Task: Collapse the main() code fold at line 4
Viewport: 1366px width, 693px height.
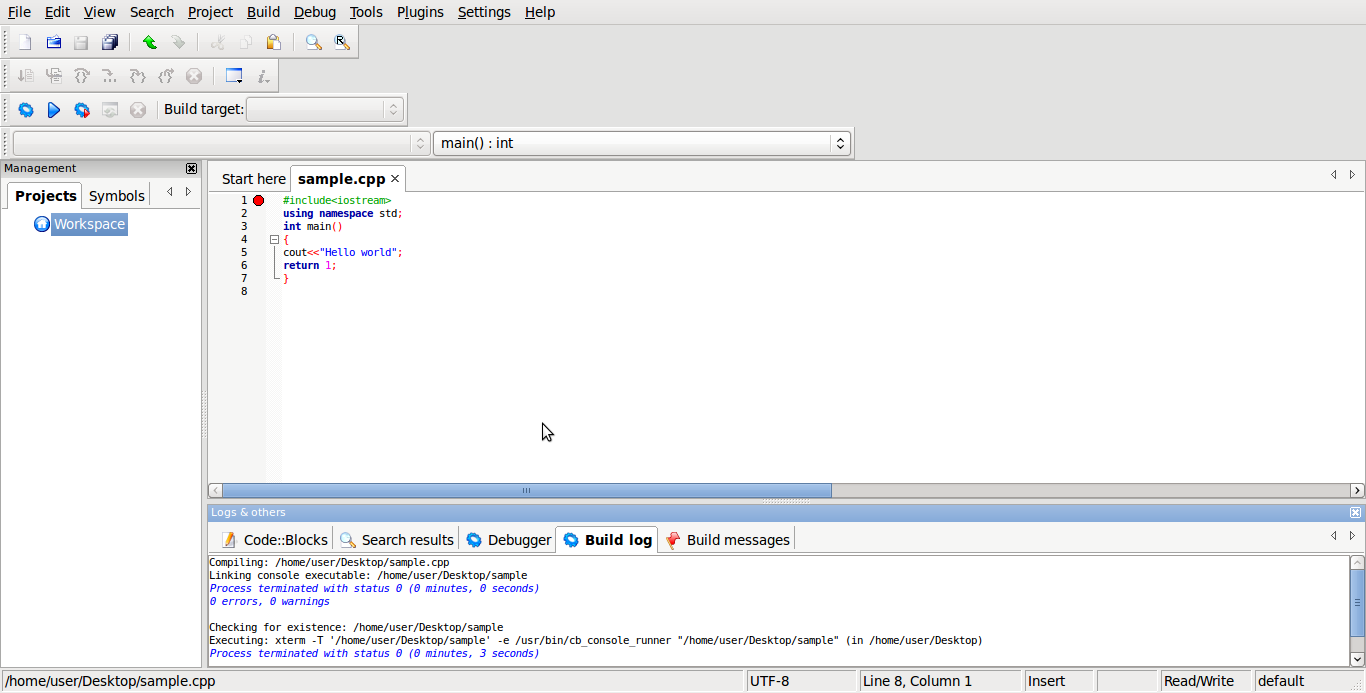Action: [274, 240]
